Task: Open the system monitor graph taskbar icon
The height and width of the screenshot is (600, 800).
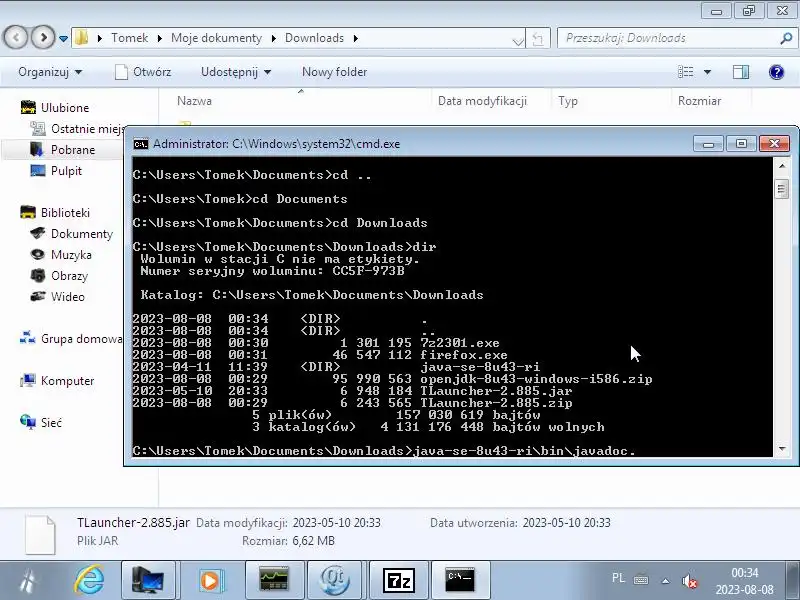Action: (274, 581)
